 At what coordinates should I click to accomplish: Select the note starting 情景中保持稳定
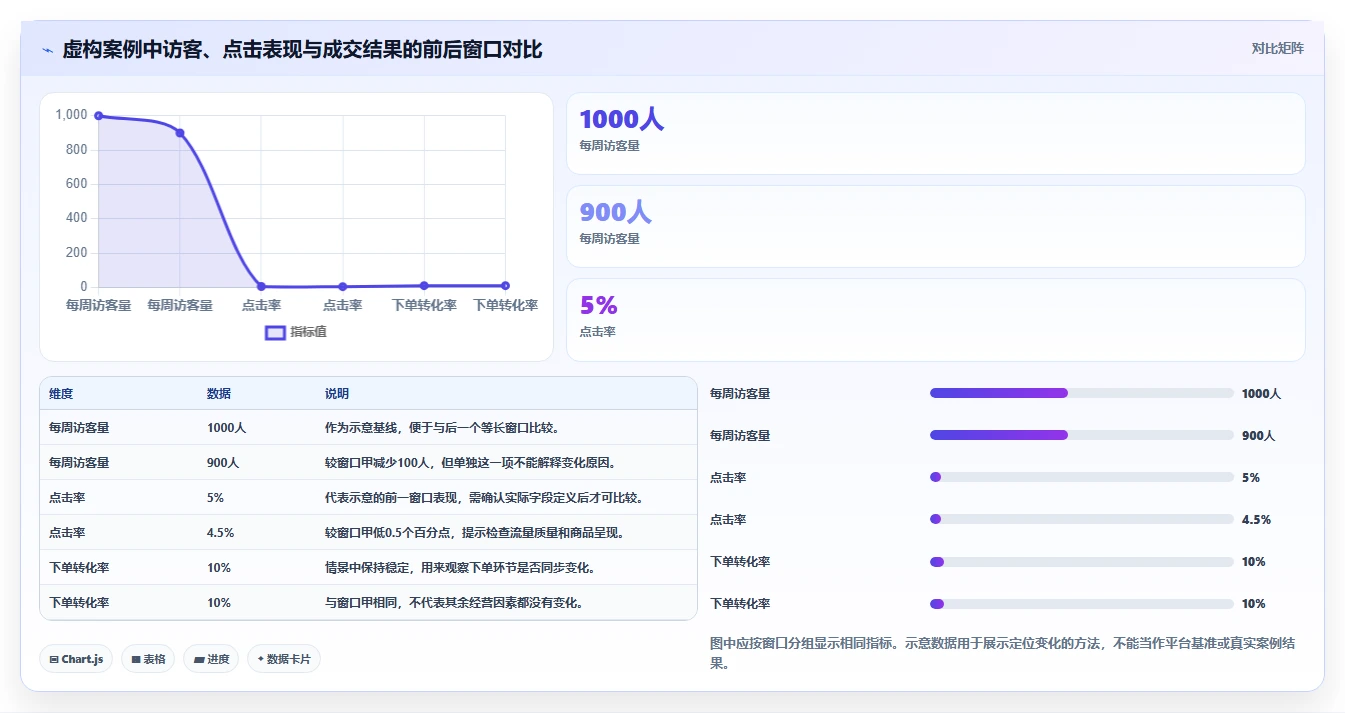[461, 568]
